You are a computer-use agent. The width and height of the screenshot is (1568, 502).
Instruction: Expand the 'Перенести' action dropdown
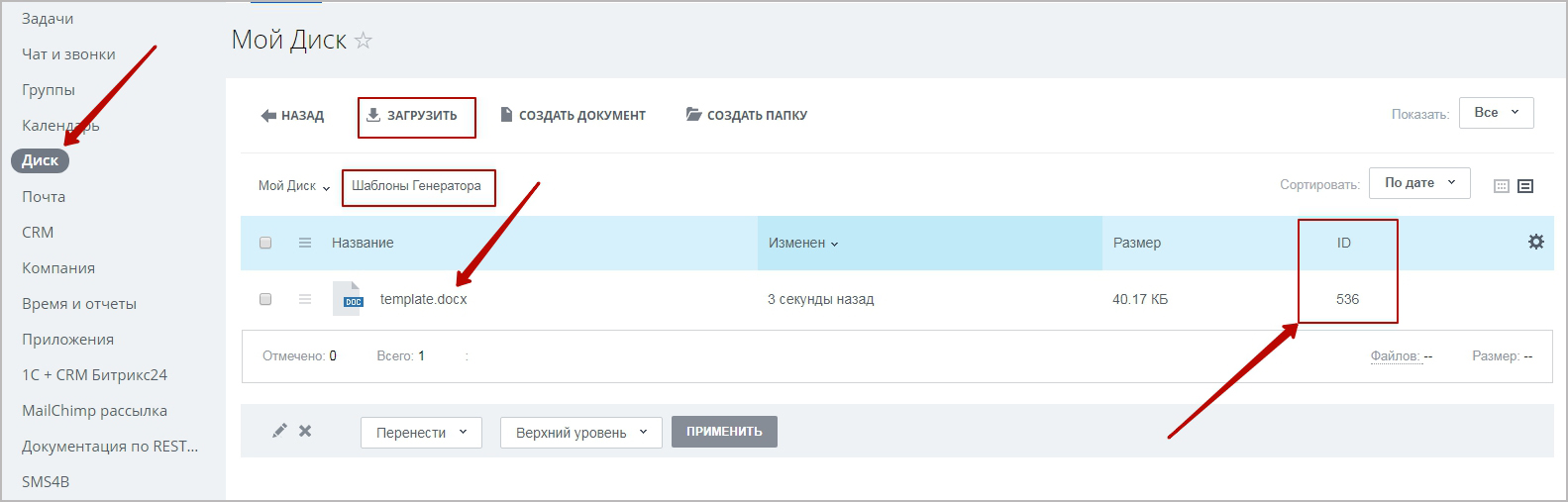(x=421, y=433)
